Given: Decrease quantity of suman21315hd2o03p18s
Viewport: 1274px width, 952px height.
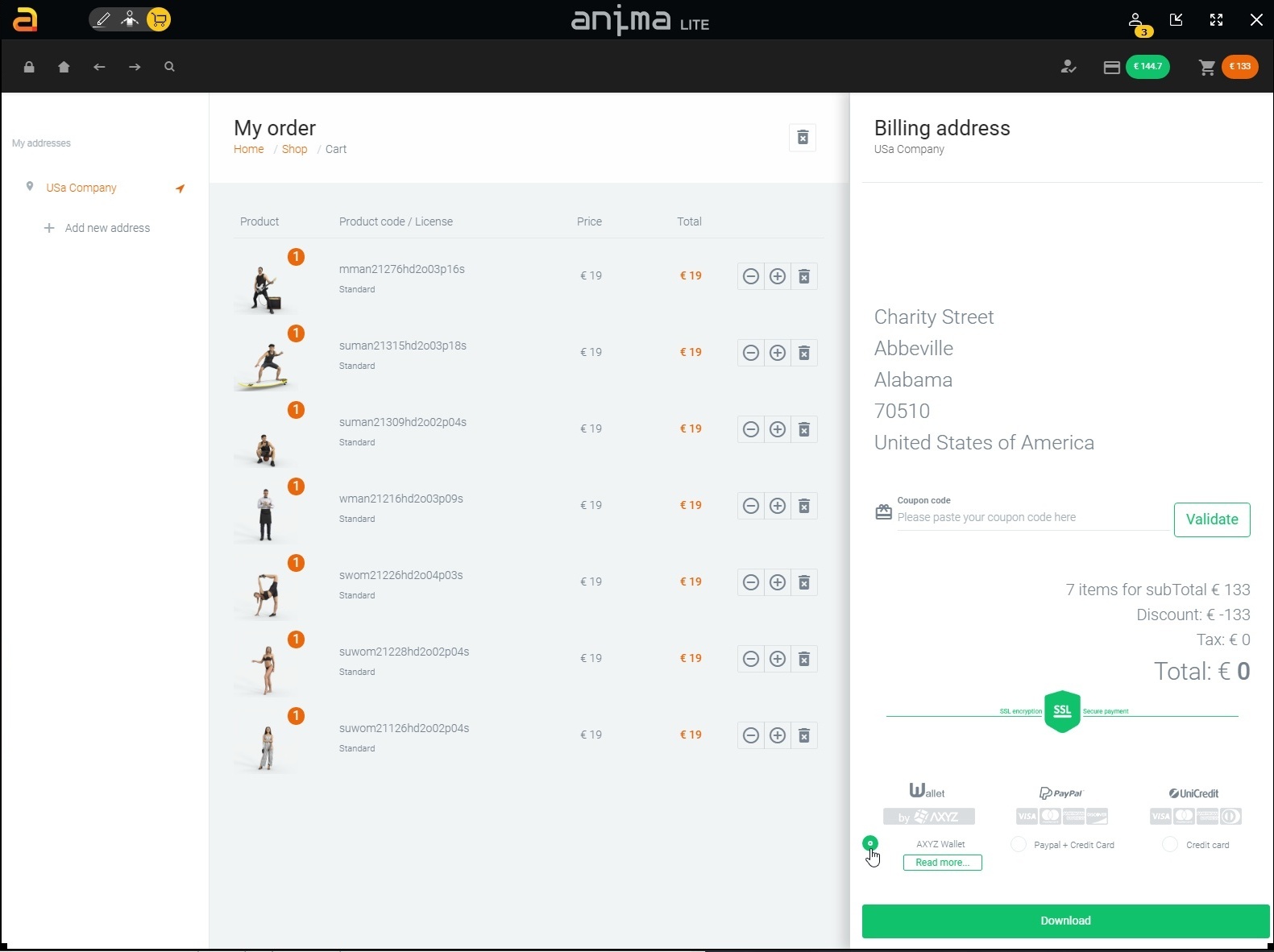Looking at the screenshot, I should coord(750,353).
